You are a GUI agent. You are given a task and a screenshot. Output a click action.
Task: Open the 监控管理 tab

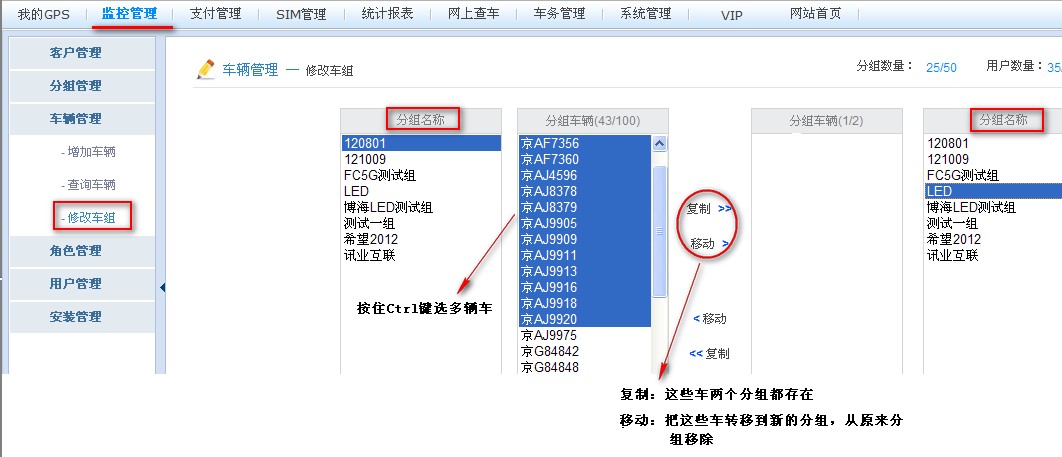click(x=129, y=14)
